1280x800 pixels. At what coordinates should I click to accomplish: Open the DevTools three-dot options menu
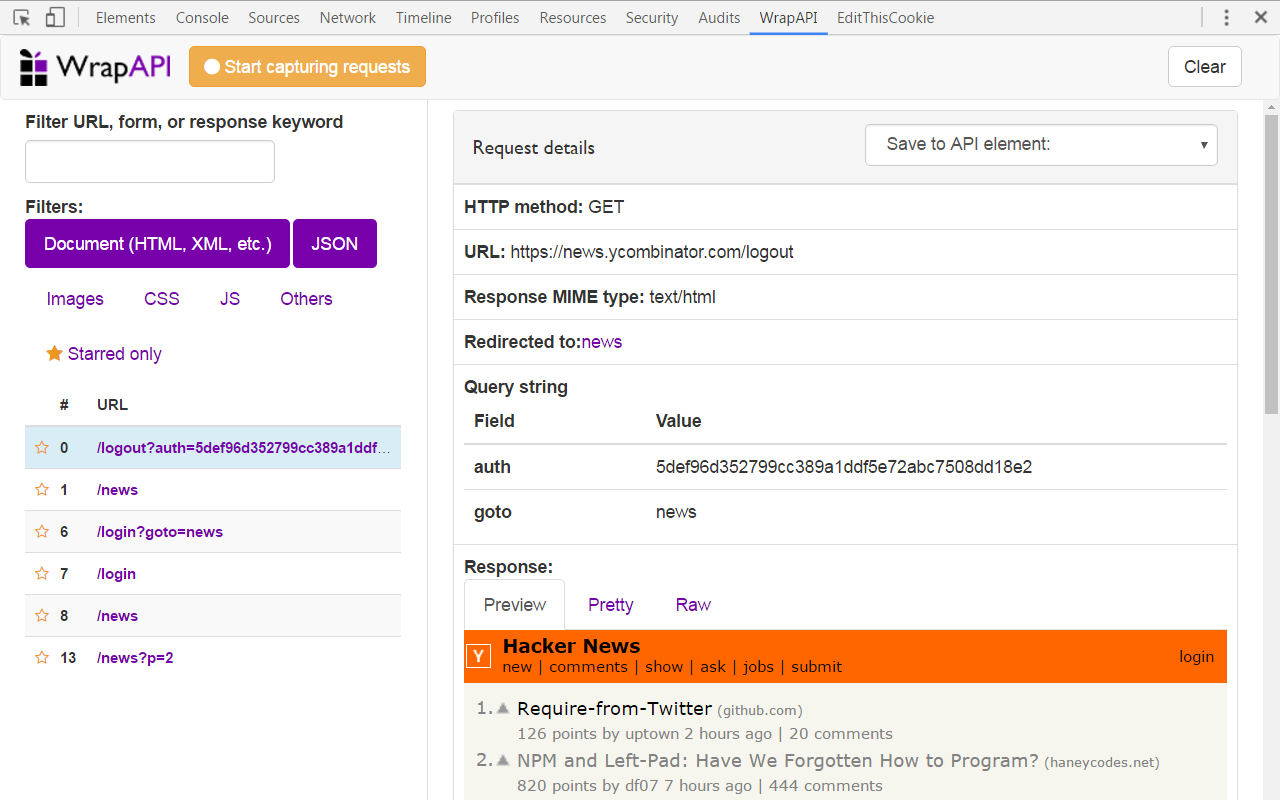[x=1227, y=17]
